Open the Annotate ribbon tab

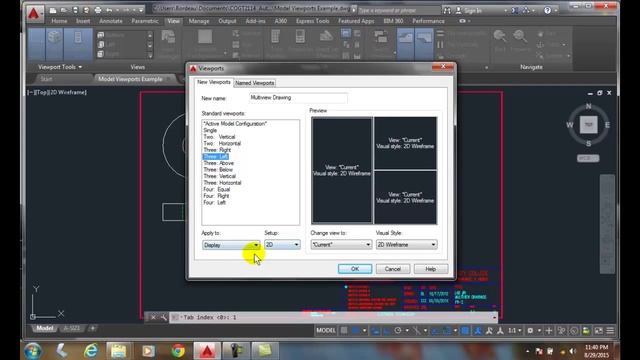coord(111,21)
